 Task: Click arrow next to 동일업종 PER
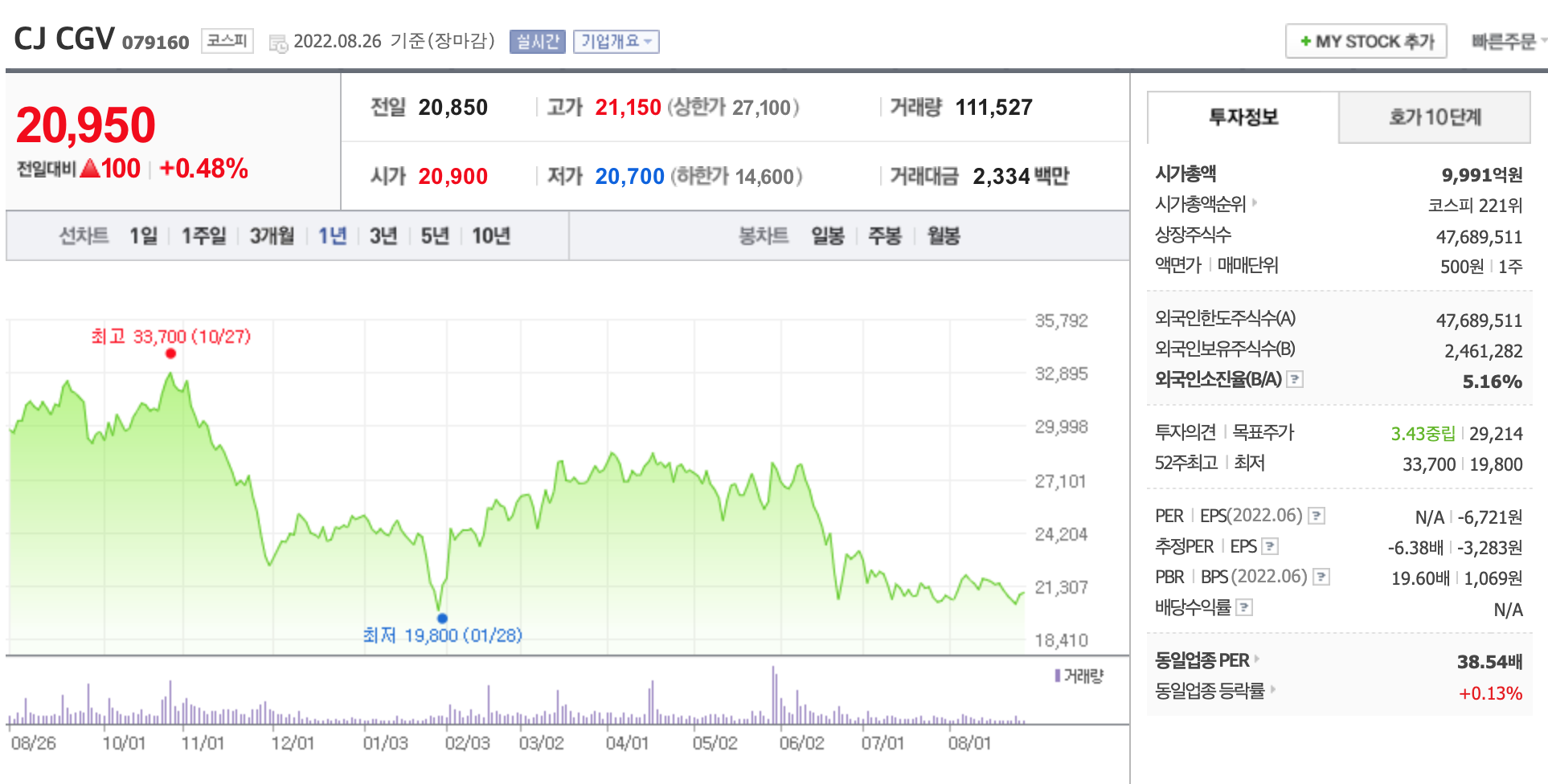point(1257,659)
